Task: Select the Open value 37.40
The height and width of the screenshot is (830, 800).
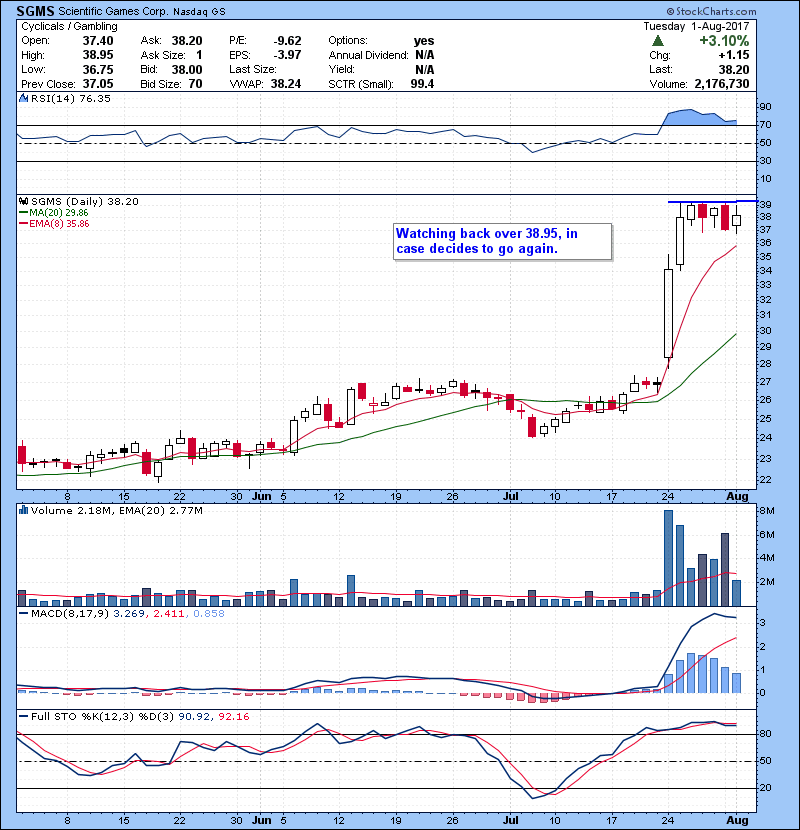Action: [98, 41]
